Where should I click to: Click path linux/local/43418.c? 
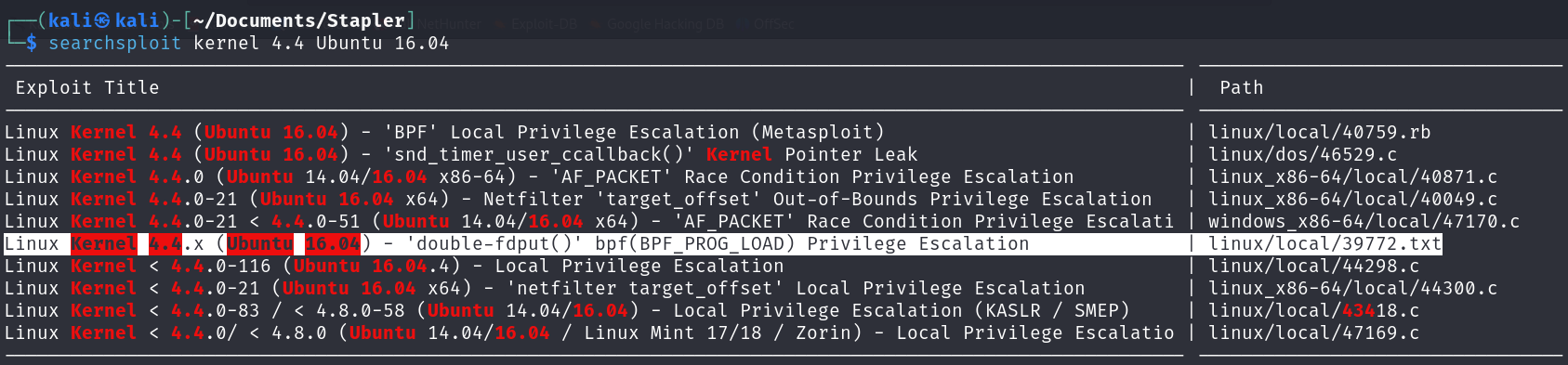point(1314,310)
